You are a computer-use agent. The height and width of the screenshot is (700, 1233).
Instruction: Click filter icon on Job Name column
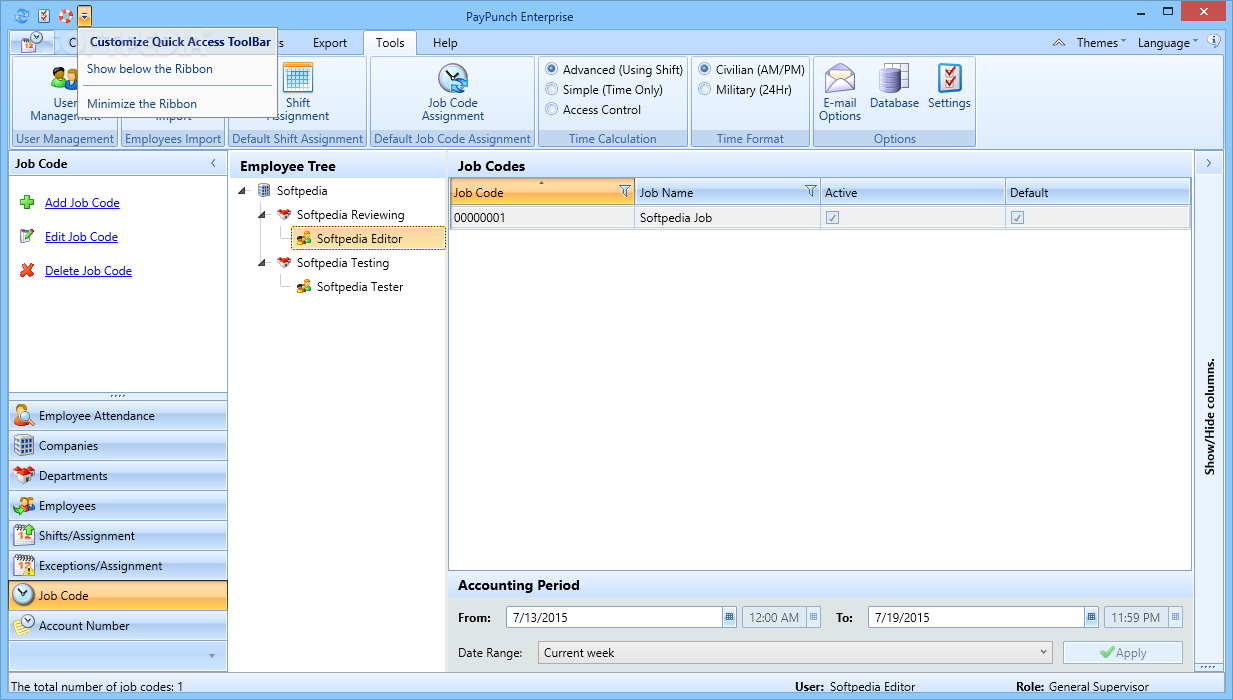[x=811, y=191]
